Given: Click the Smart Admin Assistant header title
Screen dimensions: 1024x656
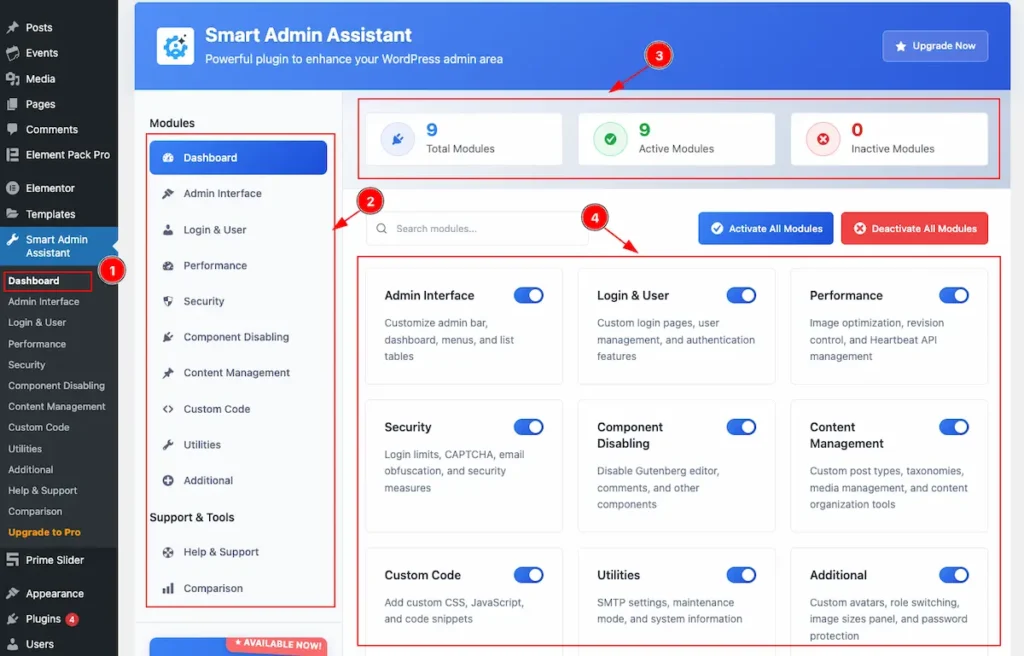Looking at the screenshot, I should [x=308, y=35].
